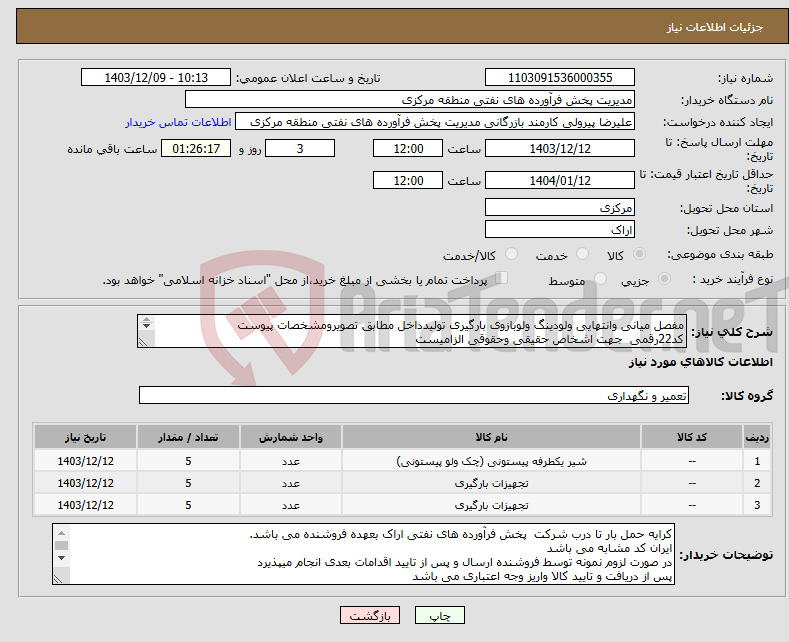Click the delivery city field اراک

[x=560, y=229]
